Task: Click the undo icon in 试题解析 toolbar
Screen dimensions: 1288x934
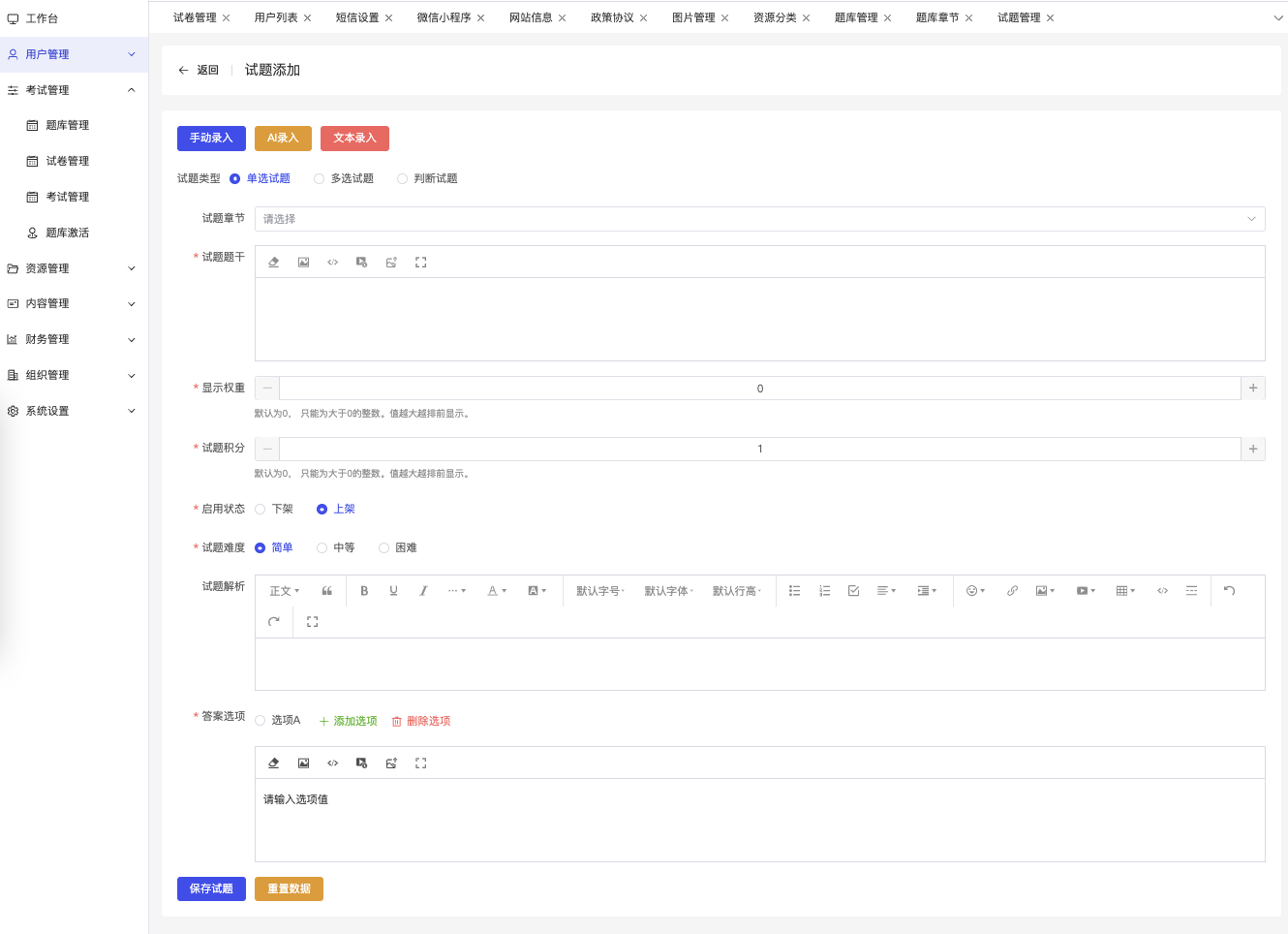Action: (x=1229, y=591)
